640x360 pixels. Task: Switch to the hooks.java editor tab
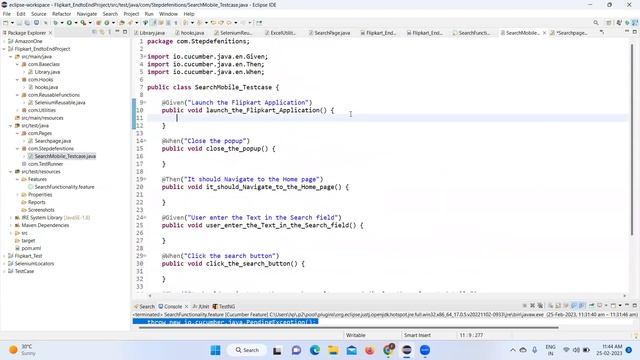coord(190,33)
